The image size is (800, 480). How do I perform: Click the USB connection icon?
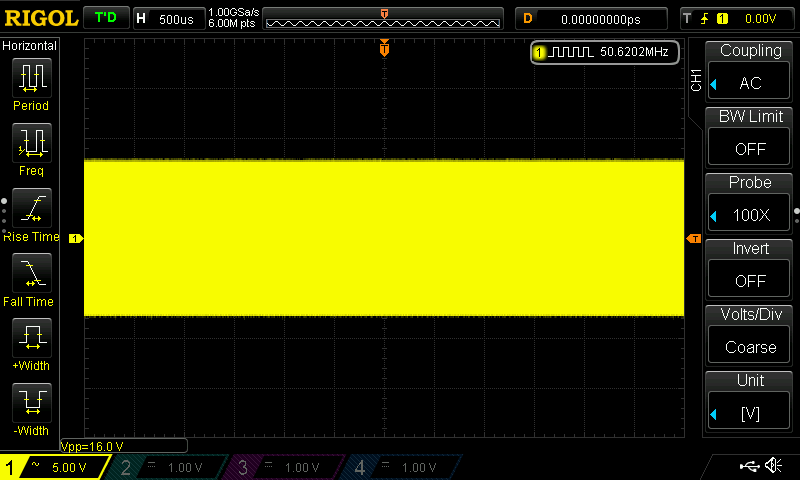[x=749, y=466]
